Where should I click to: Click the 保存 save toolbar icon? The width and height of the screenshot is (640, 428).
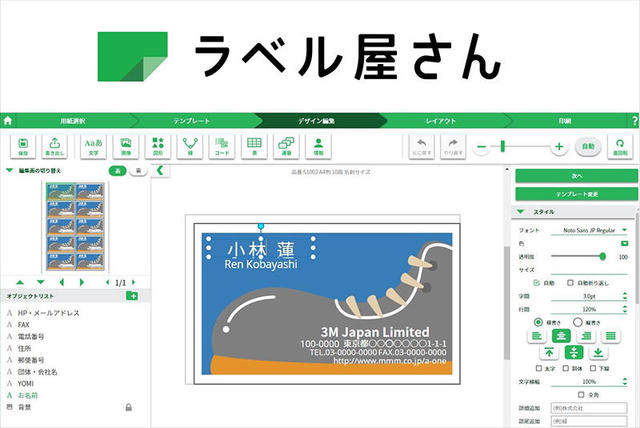click(x=23, y=146)
